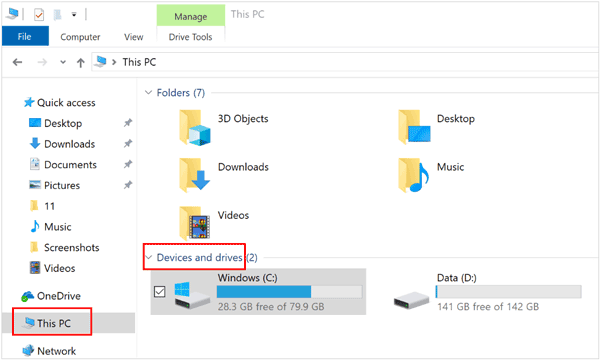Select the Videos folder icon in main pane

[x=194, y=223]
